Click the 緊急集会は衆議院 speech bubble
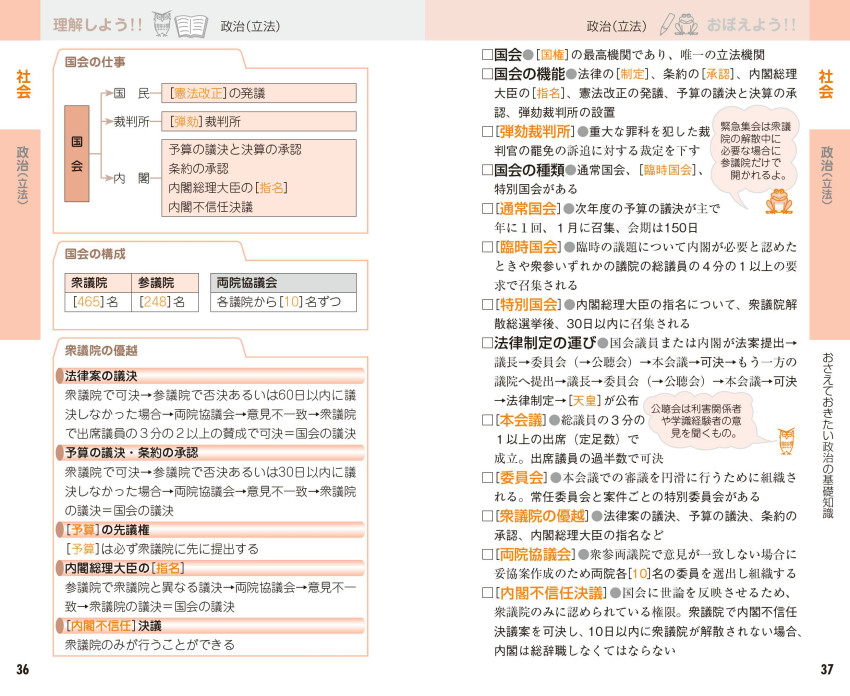The height and width of the screenshot is (696, 850). point(755,151)
